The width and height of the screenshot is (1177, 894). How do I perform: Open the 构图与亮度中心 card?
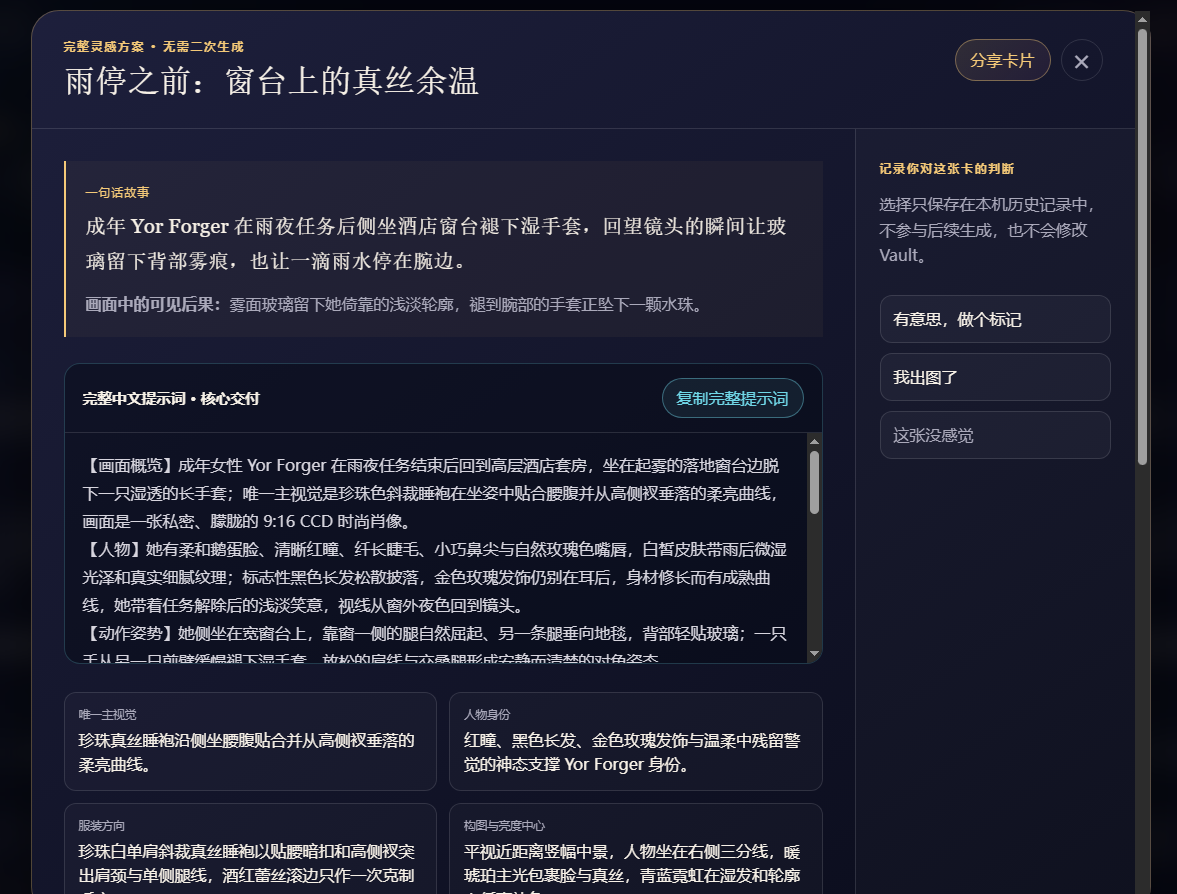(636, 849)
